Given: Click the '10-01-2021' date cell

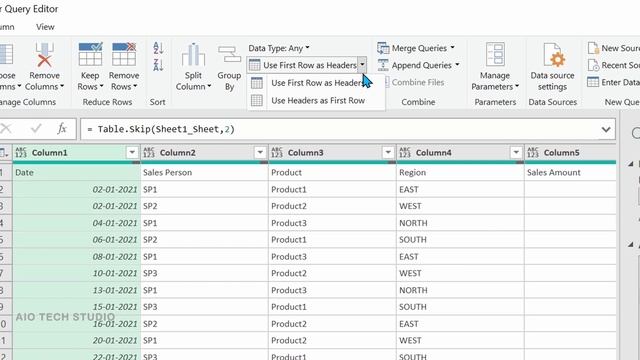Looking at the screenshot, I should point(76,273).
